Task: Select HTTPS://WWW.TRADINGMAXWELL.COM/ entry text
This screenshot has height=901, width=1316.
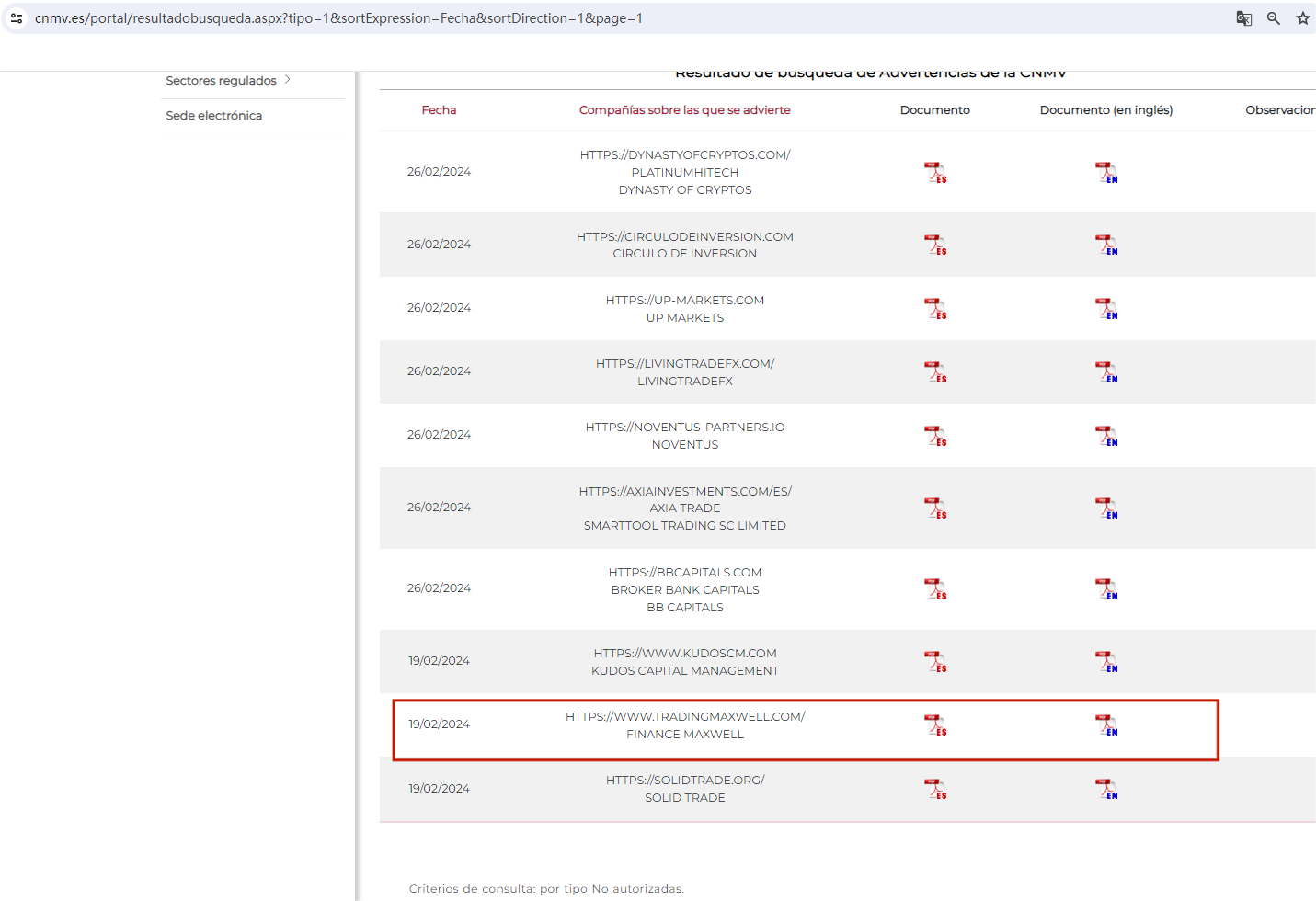Action: coord(685,717)
